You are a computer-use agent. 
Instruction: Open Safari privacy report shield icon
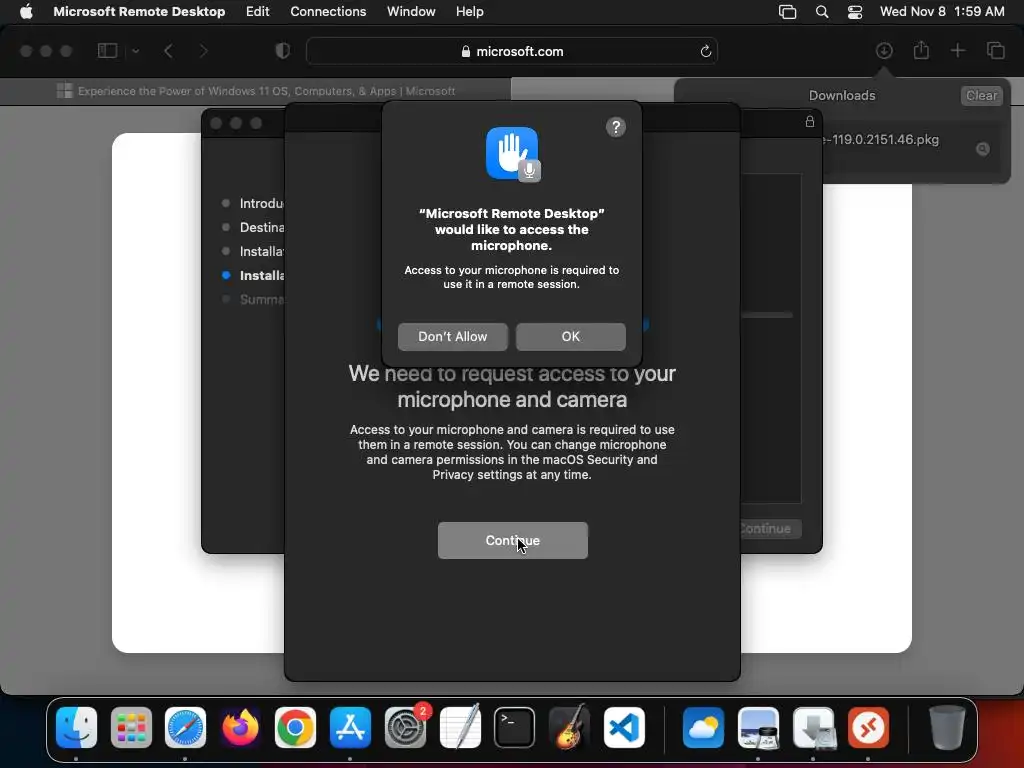(282, 51)
